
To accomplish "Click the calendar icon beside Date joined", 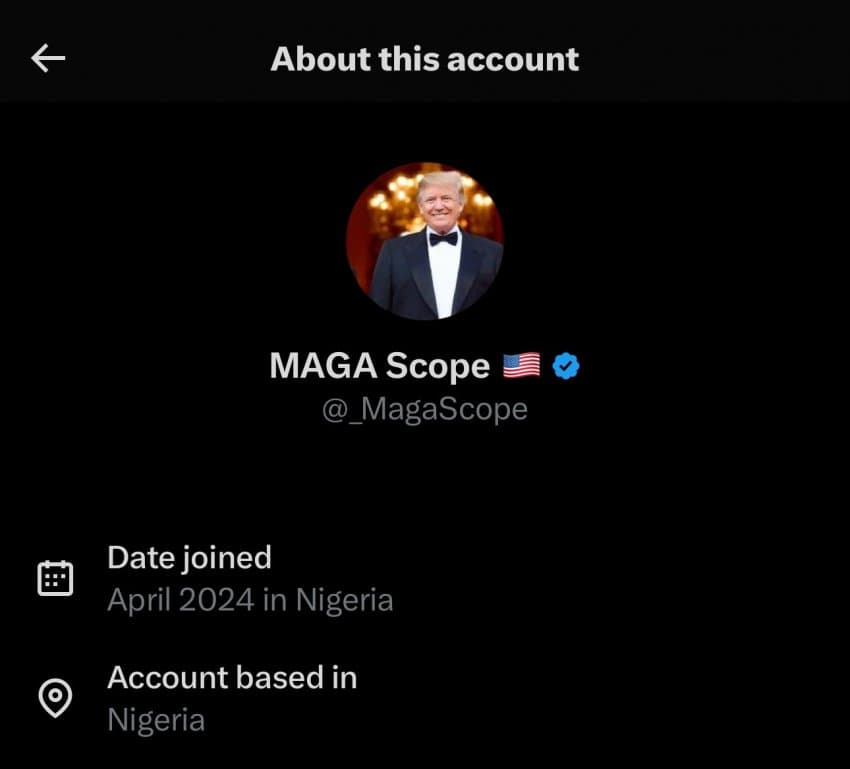I will 55,578.
